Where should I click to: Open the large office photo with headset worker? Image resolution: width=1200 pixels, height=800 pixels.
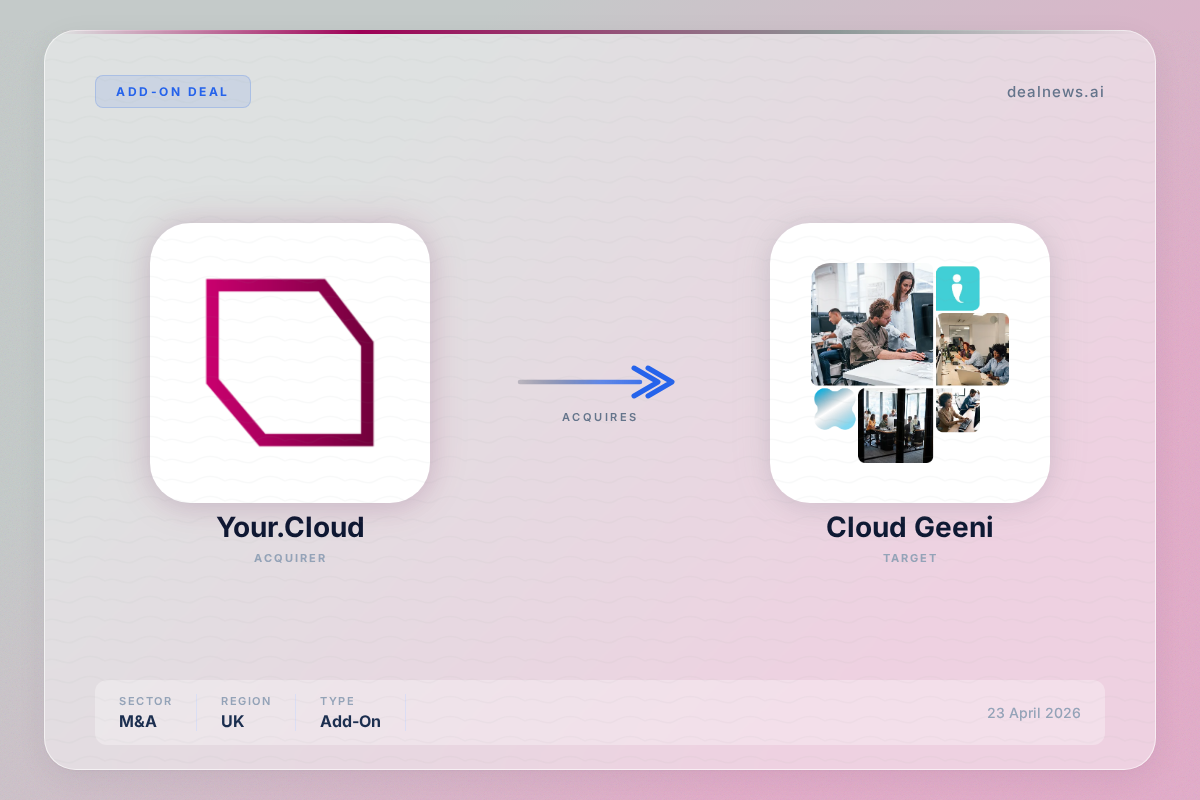[871, 324]
